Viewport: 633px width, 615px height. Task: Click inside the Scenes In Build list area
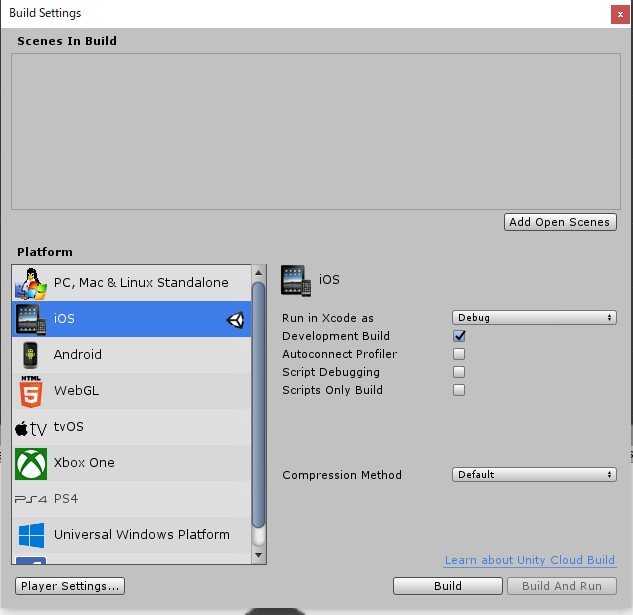click(x=316, y=131)
